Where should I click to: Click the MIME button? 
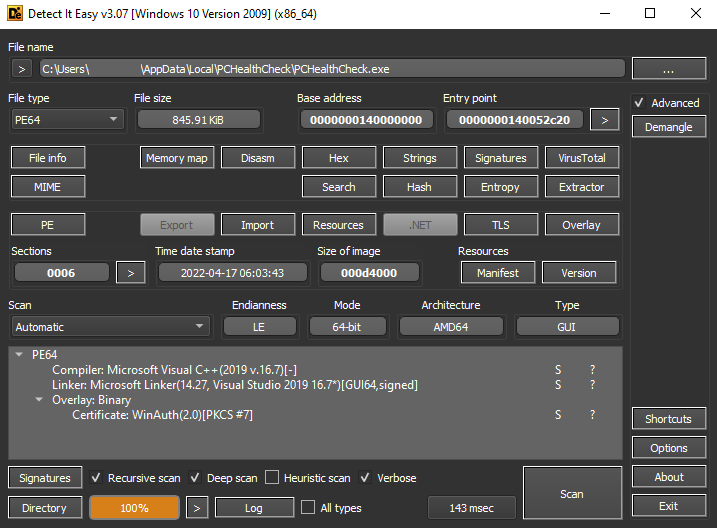[x=48, y=187]
